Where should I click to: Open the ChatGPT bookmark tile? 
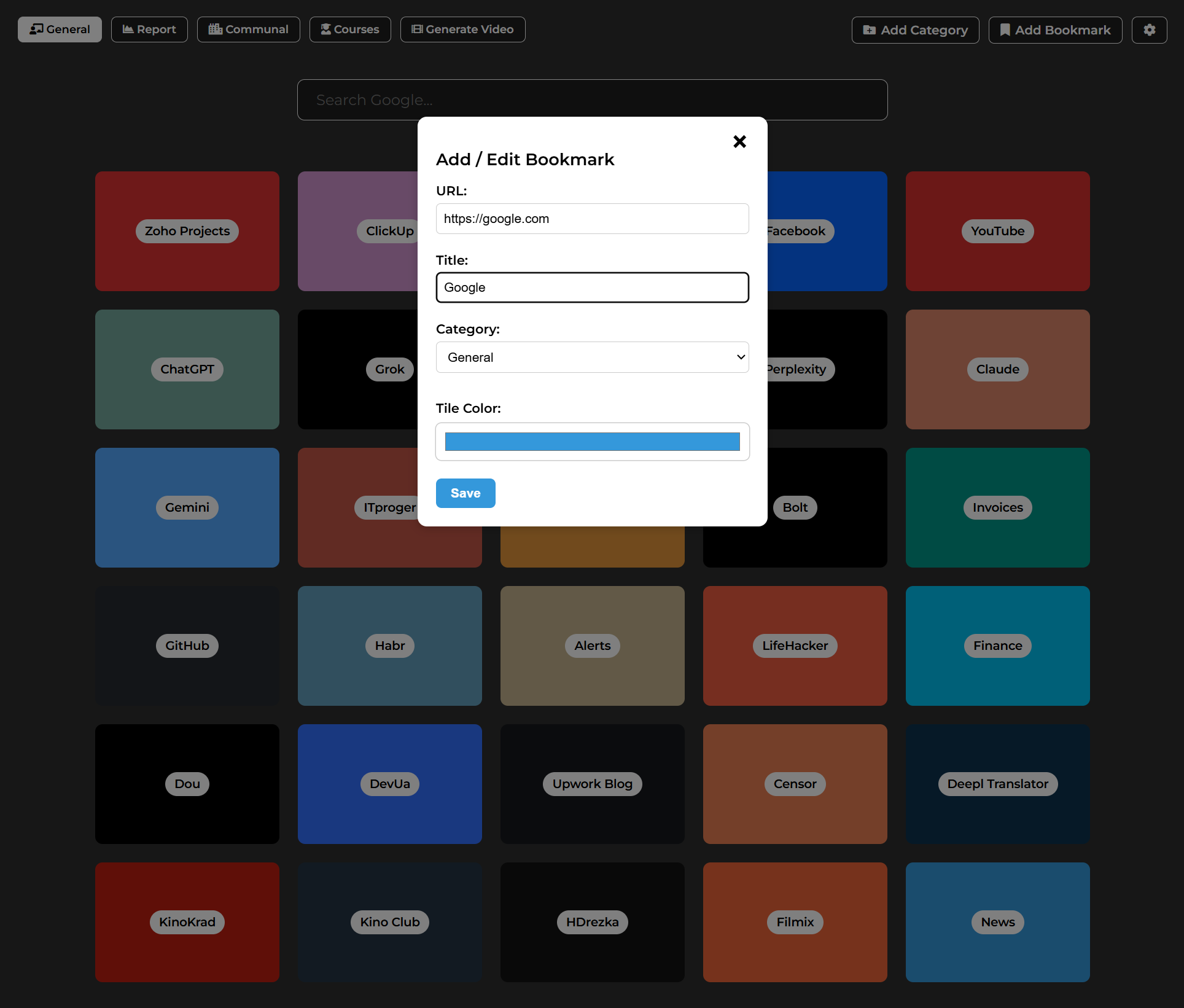187,369
